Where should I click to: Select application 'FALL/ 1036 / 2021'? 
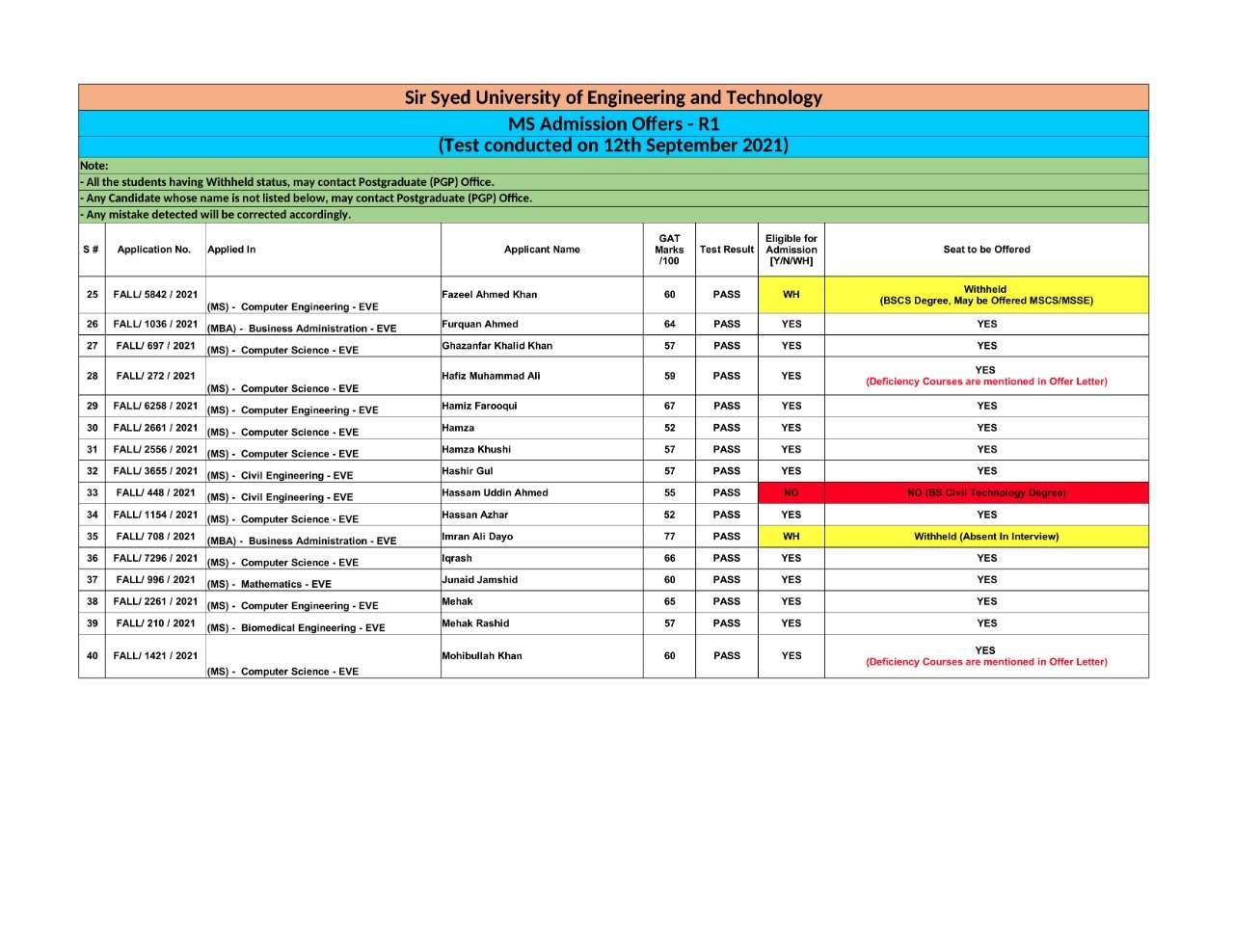click(155, 324)
